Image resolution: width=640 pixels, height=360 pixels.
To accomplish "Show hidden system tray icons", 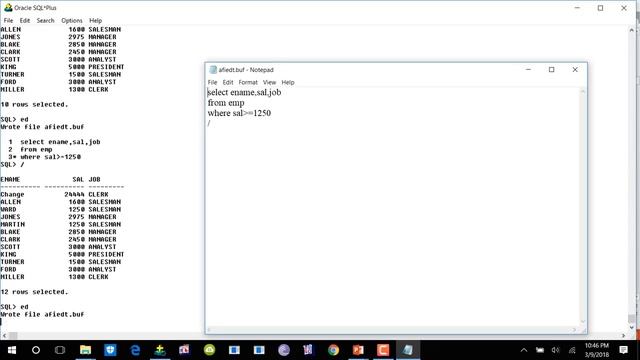I will 524,350.
